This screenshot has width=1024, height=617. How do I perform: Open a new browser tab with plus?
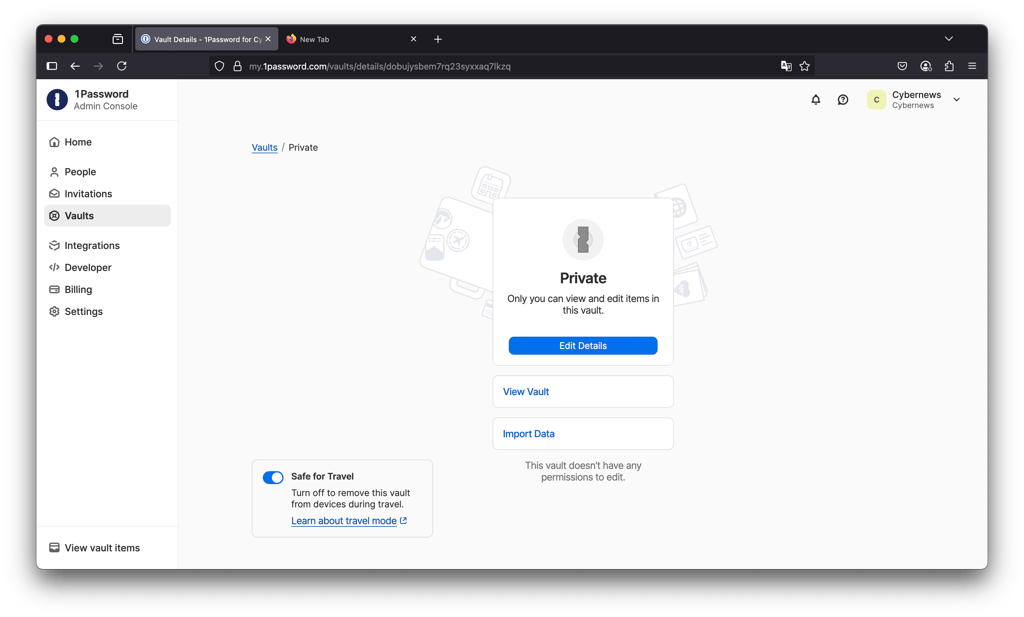coord(438,39)
